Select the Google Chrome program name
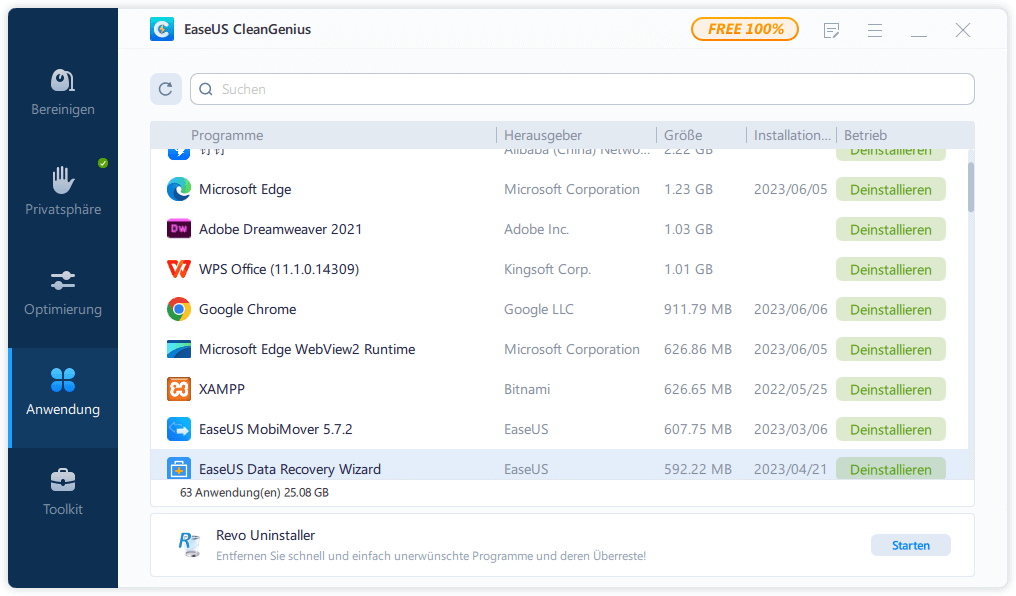1016x596 pixels. click(x=248, y=310)
